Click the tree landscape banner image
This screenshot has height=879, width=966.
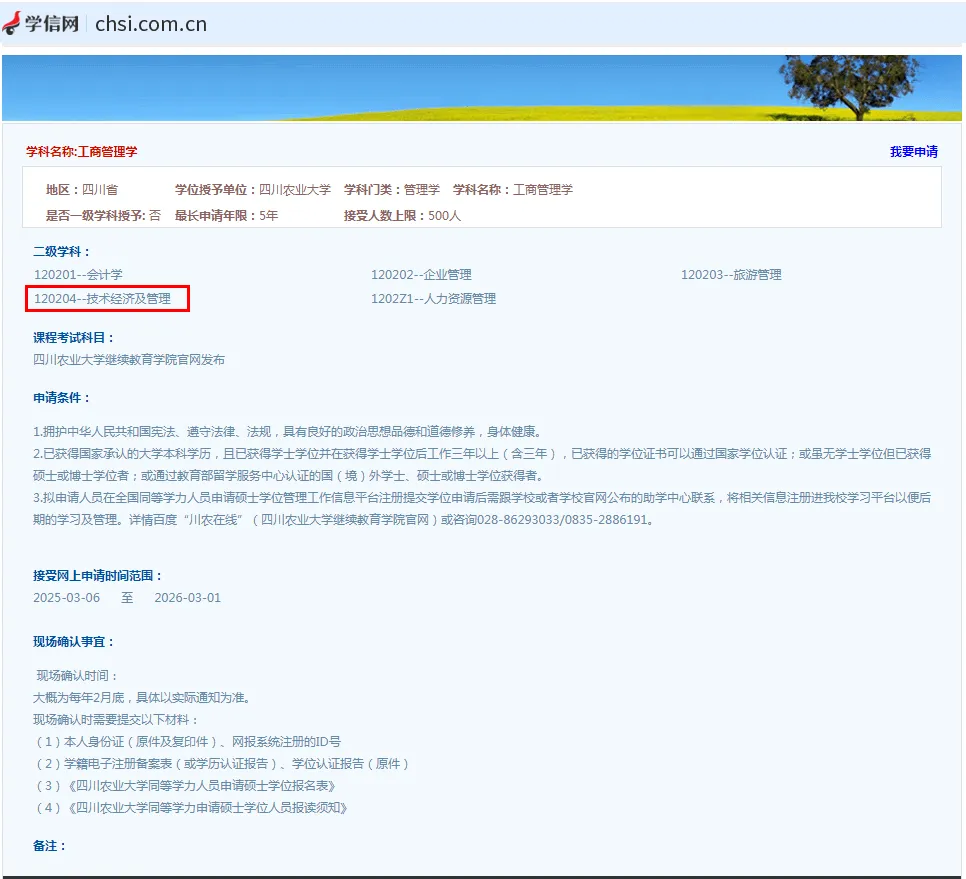(482, 88)
